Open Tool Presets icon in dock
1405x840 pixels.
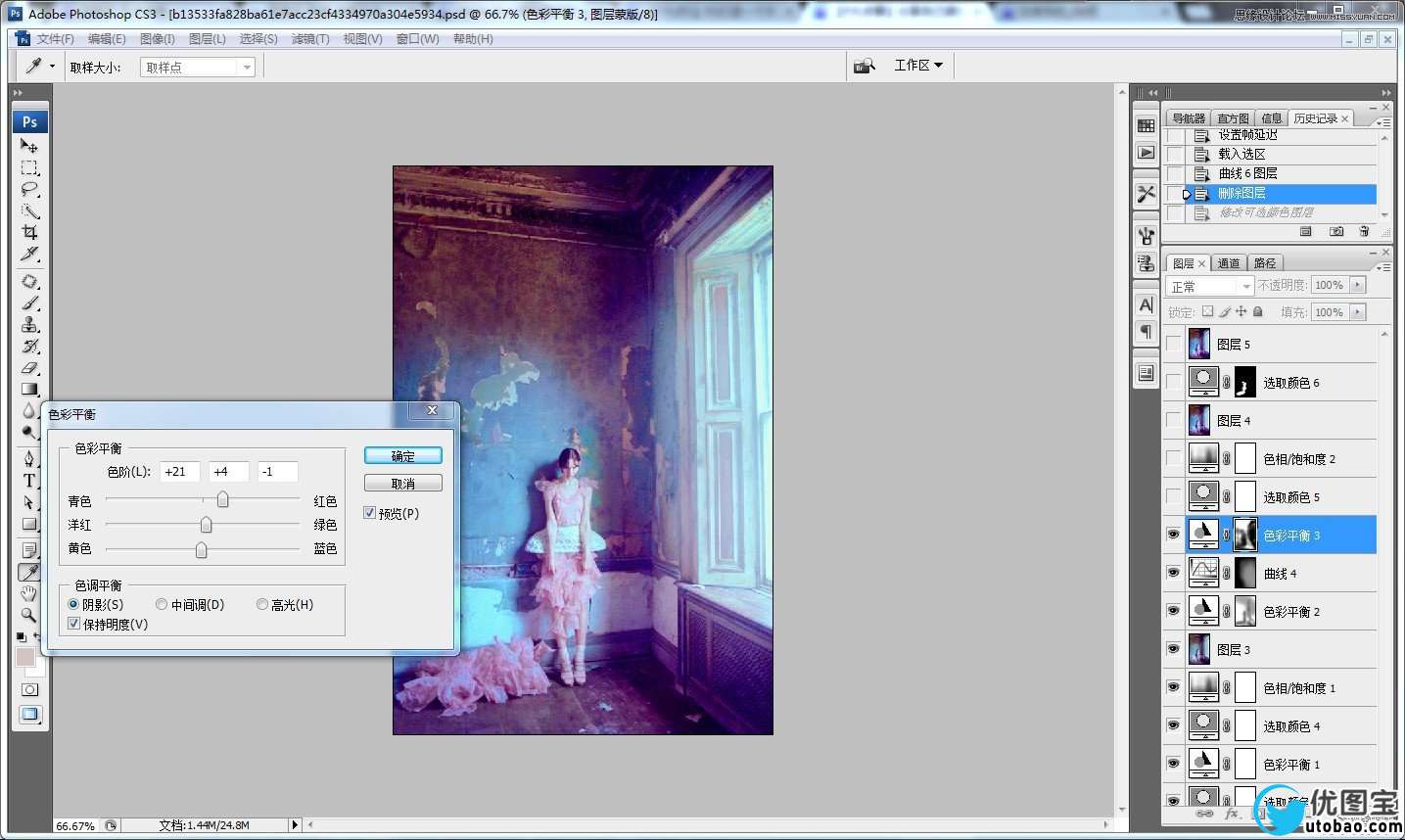(1146, 194)
